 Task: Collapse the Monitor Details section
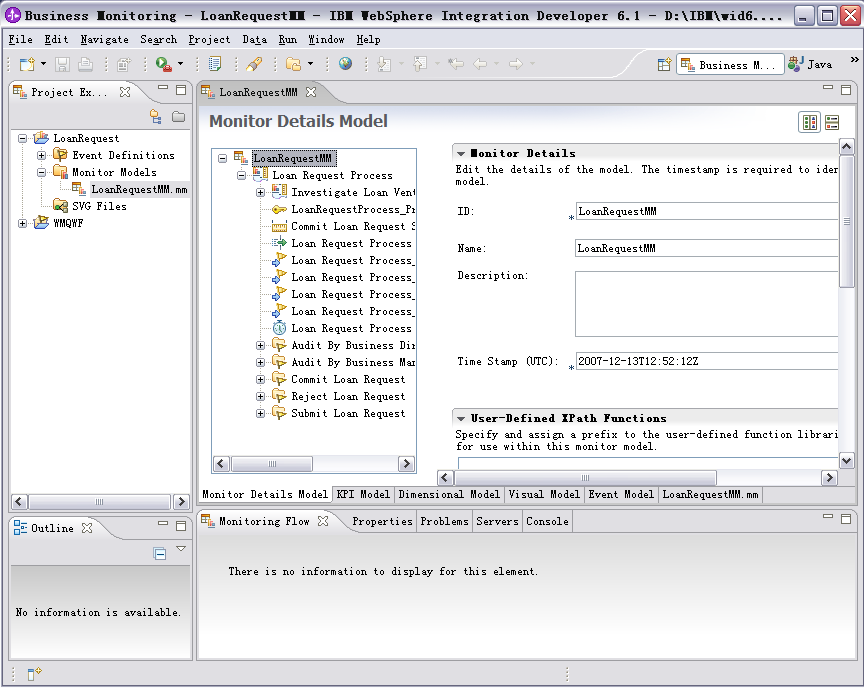[x=461, y=154]
